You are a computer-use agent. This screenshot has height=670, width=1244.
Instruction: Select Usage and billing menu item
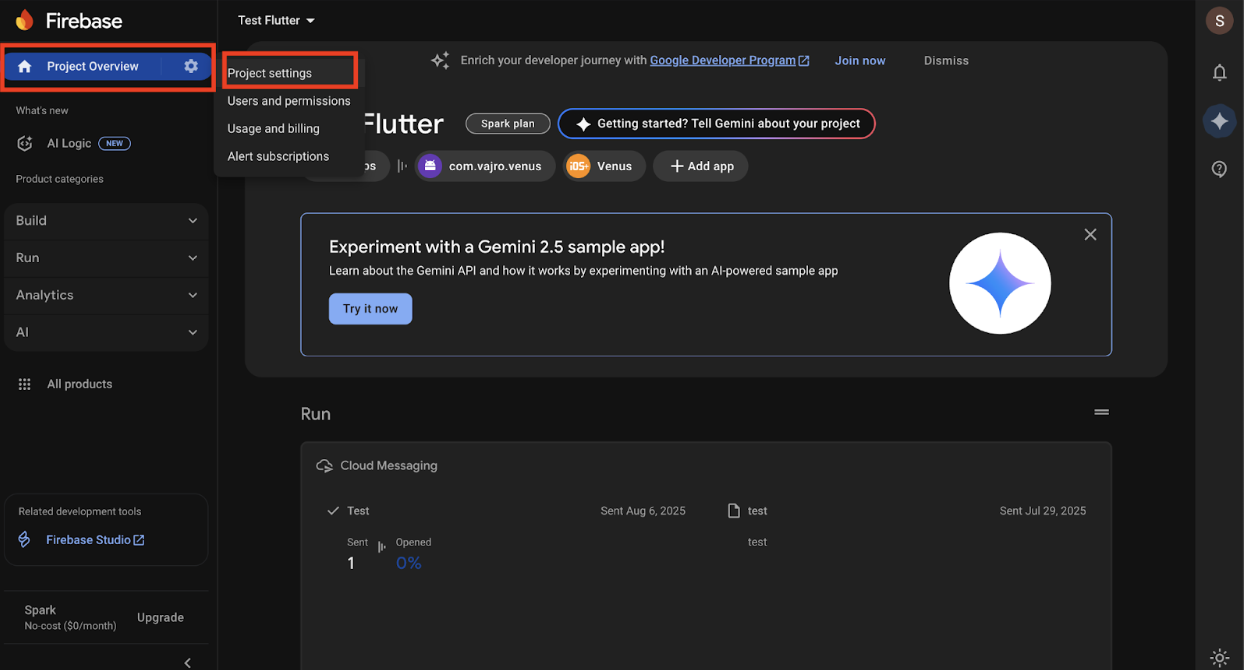point(273,128)
